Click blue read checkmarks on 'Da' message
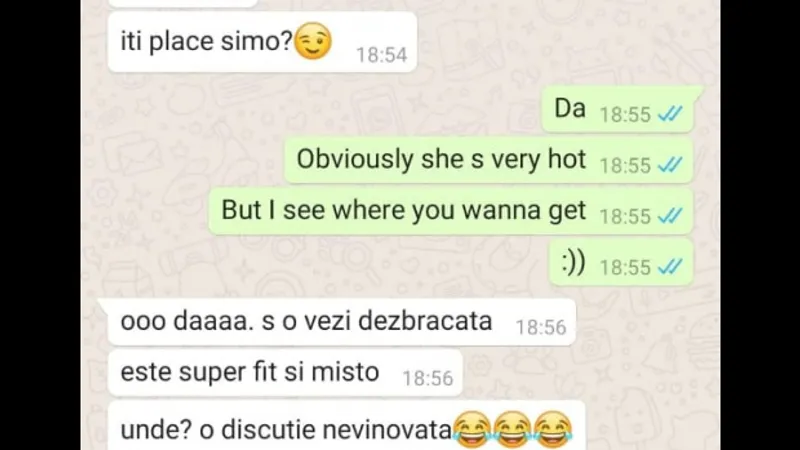 tap(670, 114)
